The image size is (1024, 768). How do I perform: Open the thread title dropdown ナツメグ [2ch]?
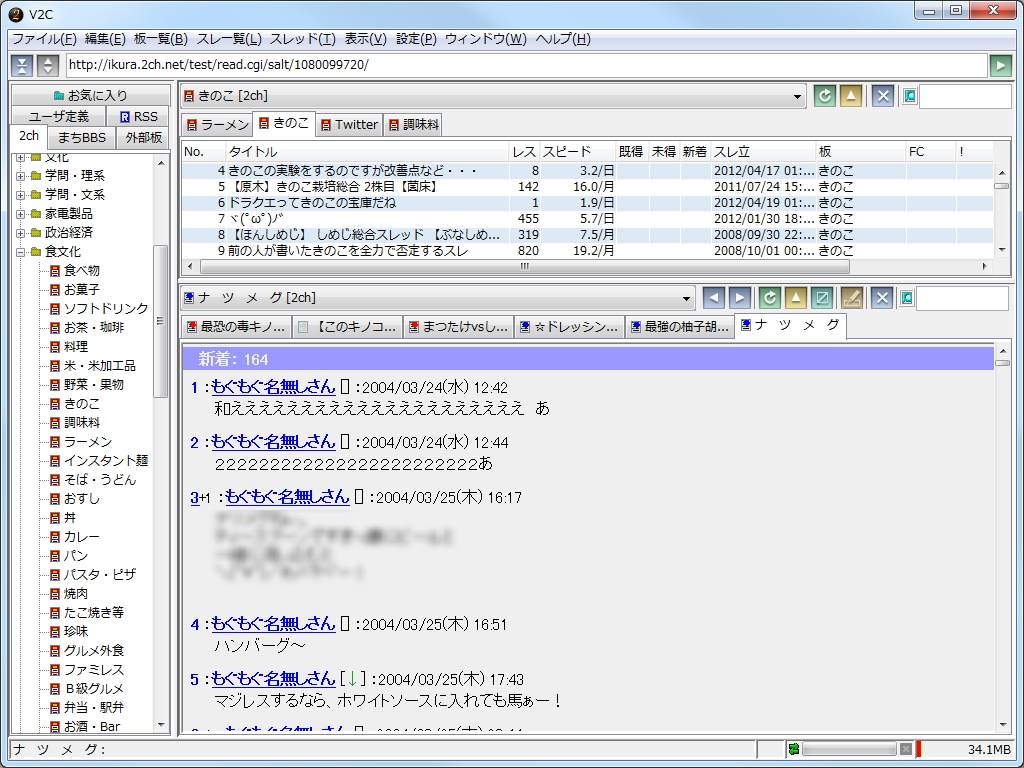687,297
